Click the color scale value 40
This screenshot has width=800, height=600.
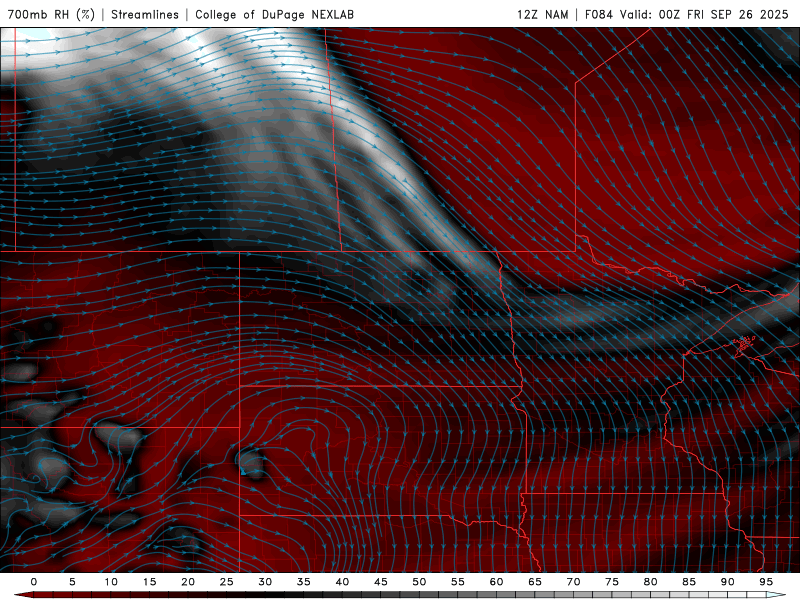point(342,582)
